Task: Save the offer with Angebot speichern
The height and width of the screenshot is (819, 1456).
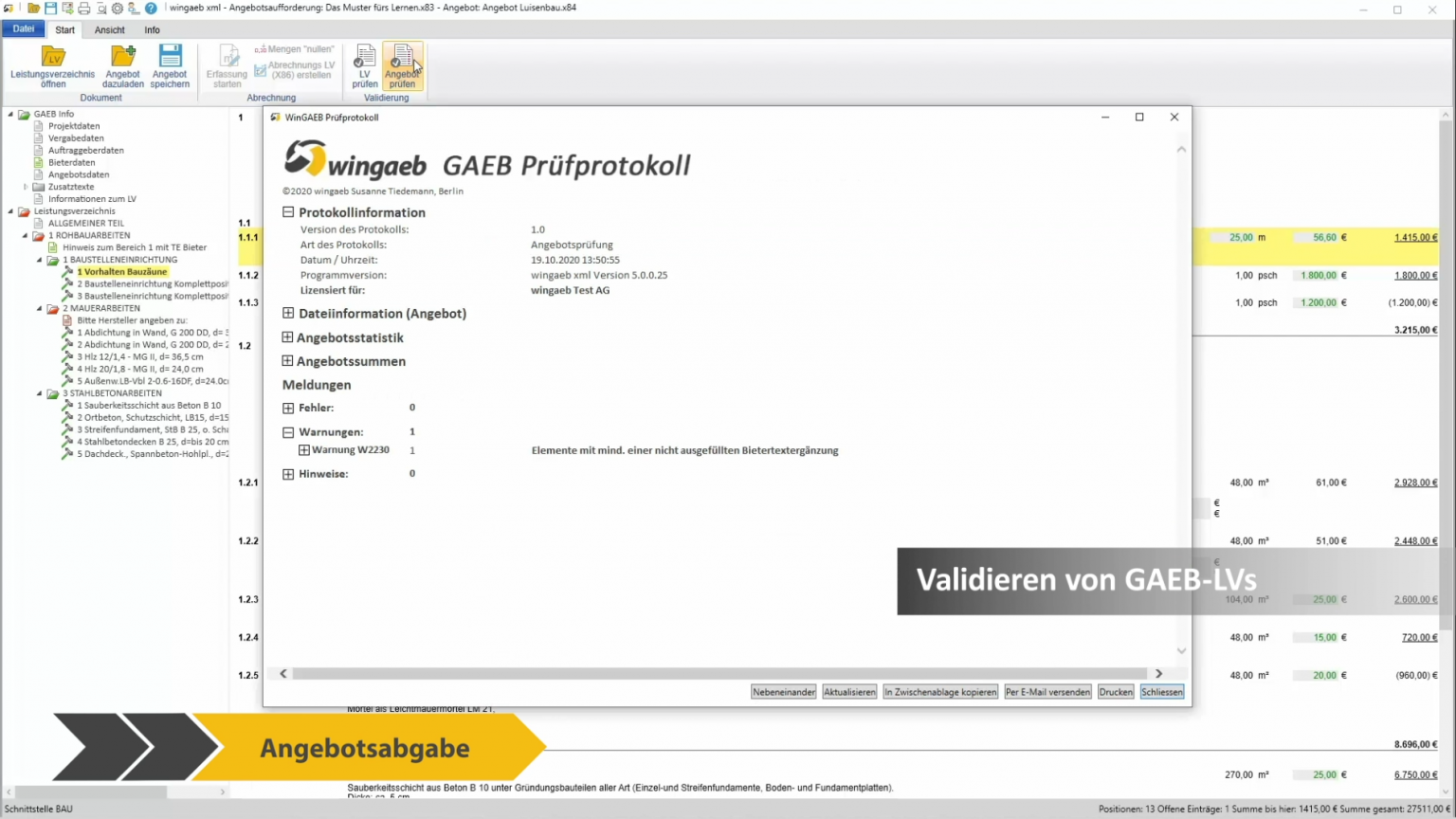Action: pos(170,60)
